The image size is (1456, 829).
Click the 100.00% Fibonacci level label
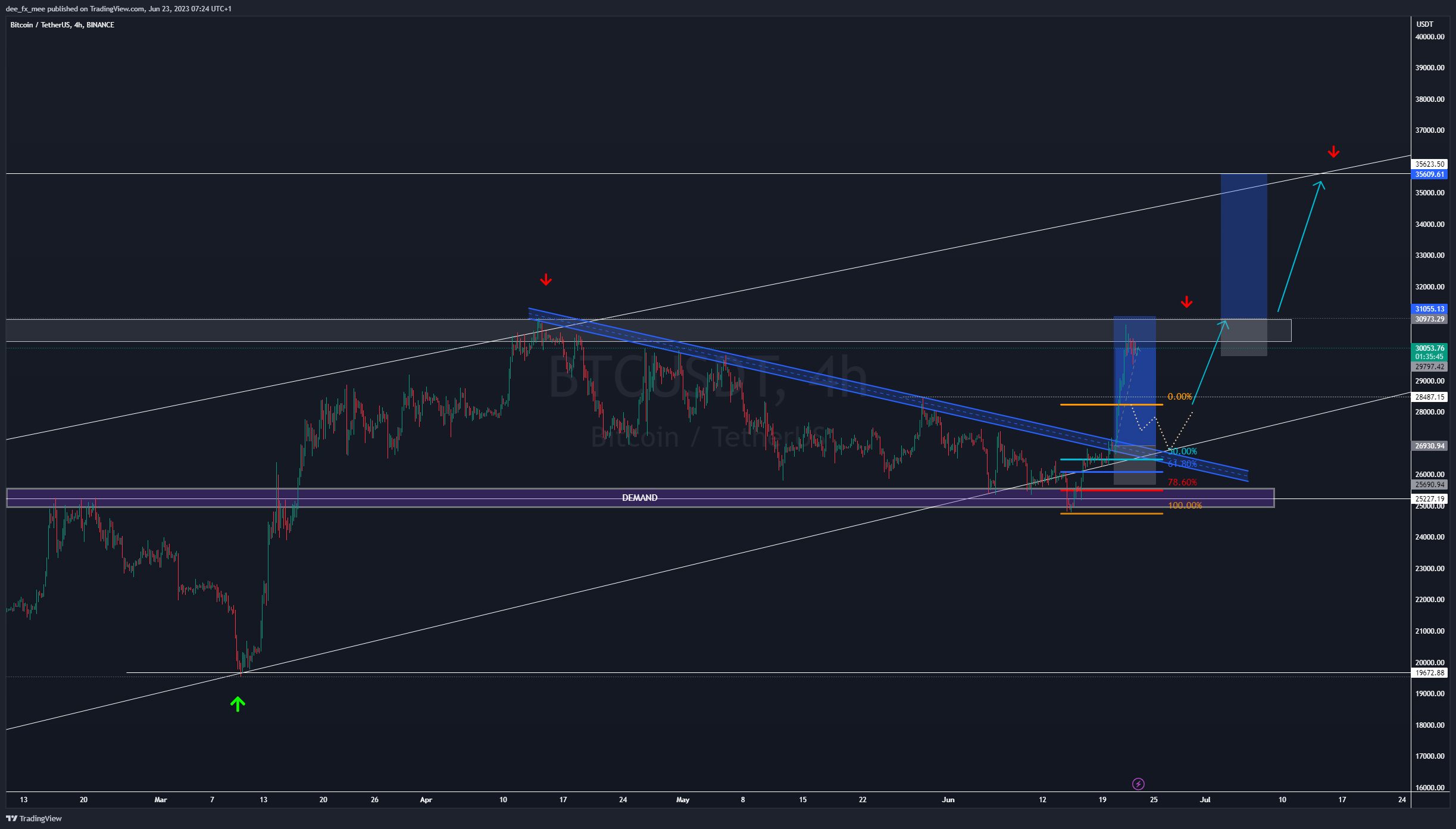point(1185,506)
